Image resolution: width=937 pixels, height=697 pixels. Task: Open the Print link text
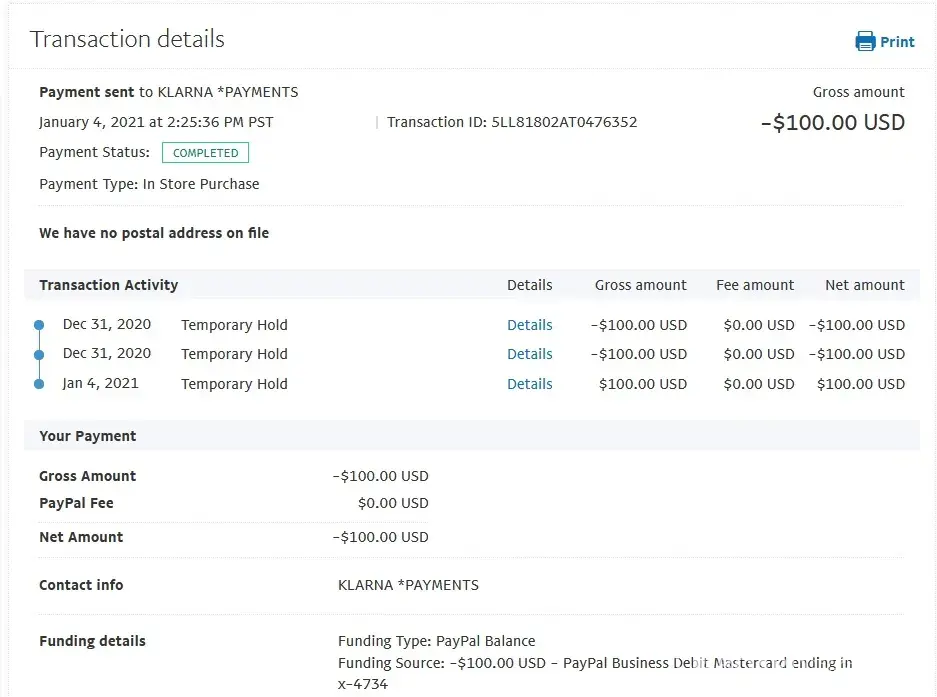pyautogui.click(x=897, y=42)
